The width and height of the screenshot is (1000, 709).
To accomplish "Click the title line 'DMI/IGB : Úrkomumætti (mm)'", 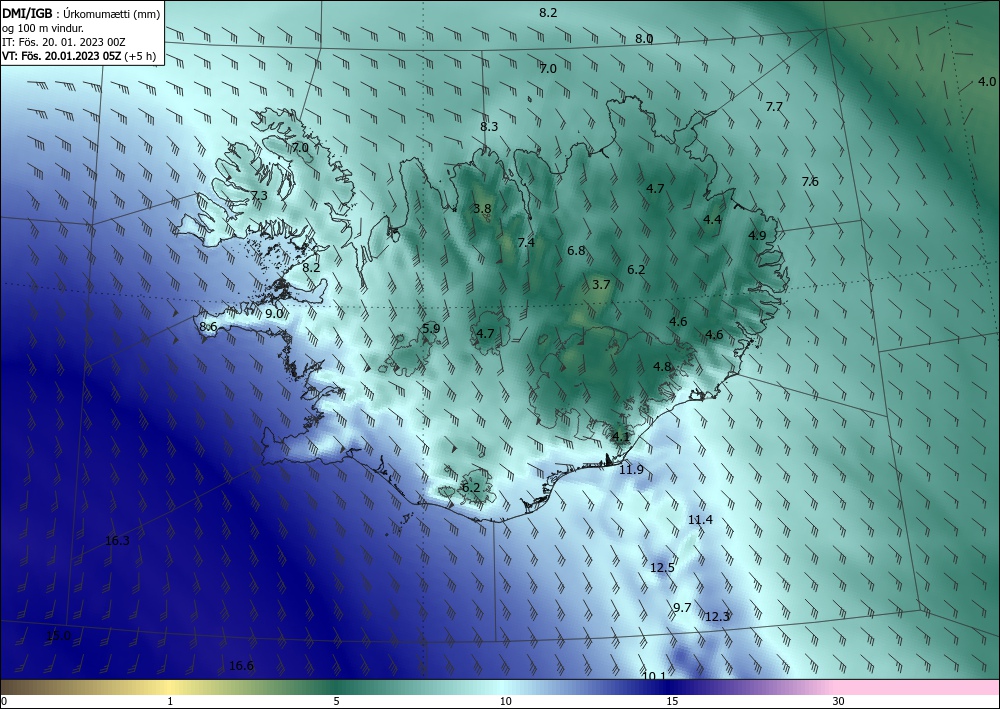I will coord(81,13).
